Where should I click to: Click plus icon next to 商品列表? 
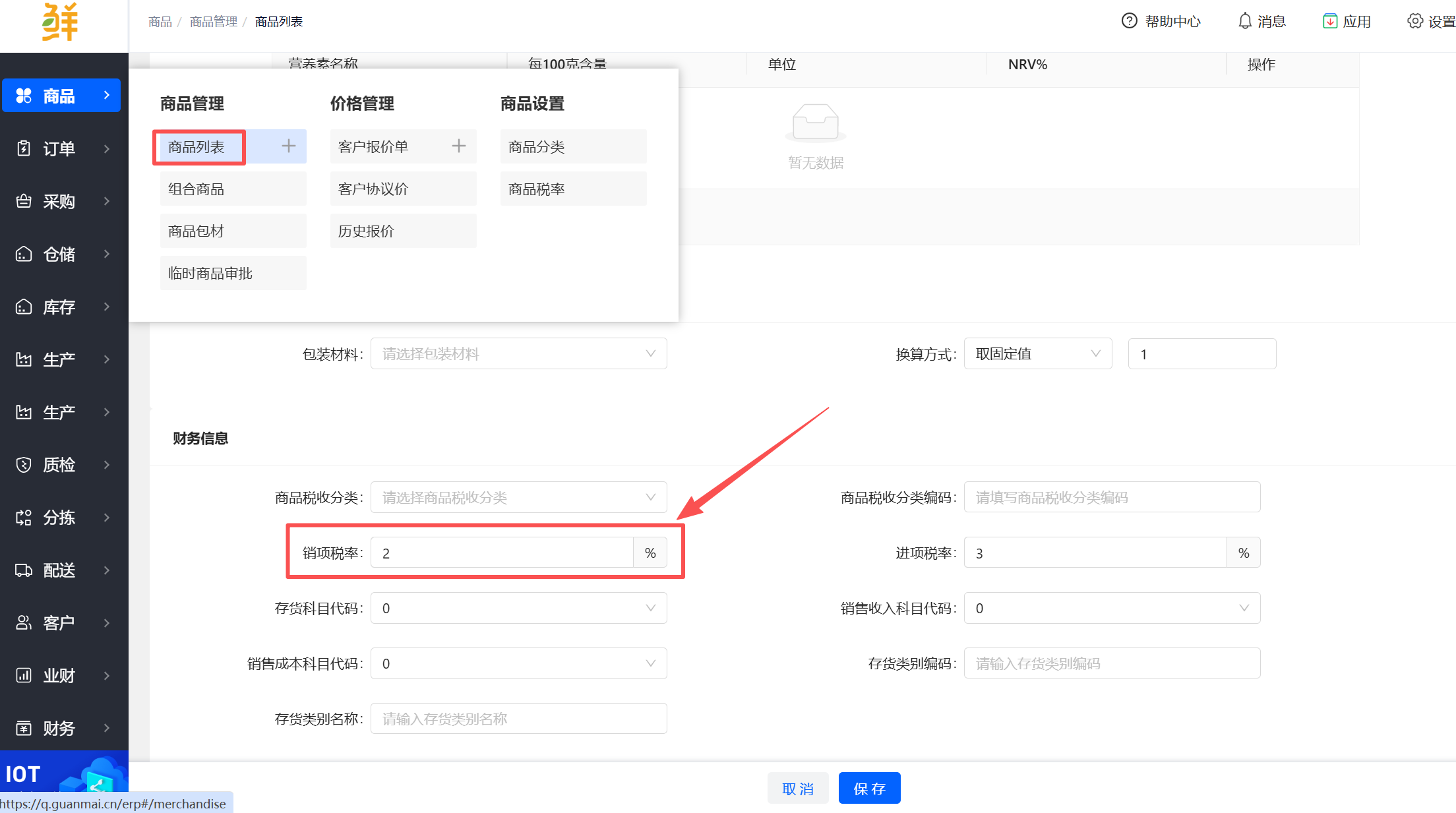coord(289,146)
